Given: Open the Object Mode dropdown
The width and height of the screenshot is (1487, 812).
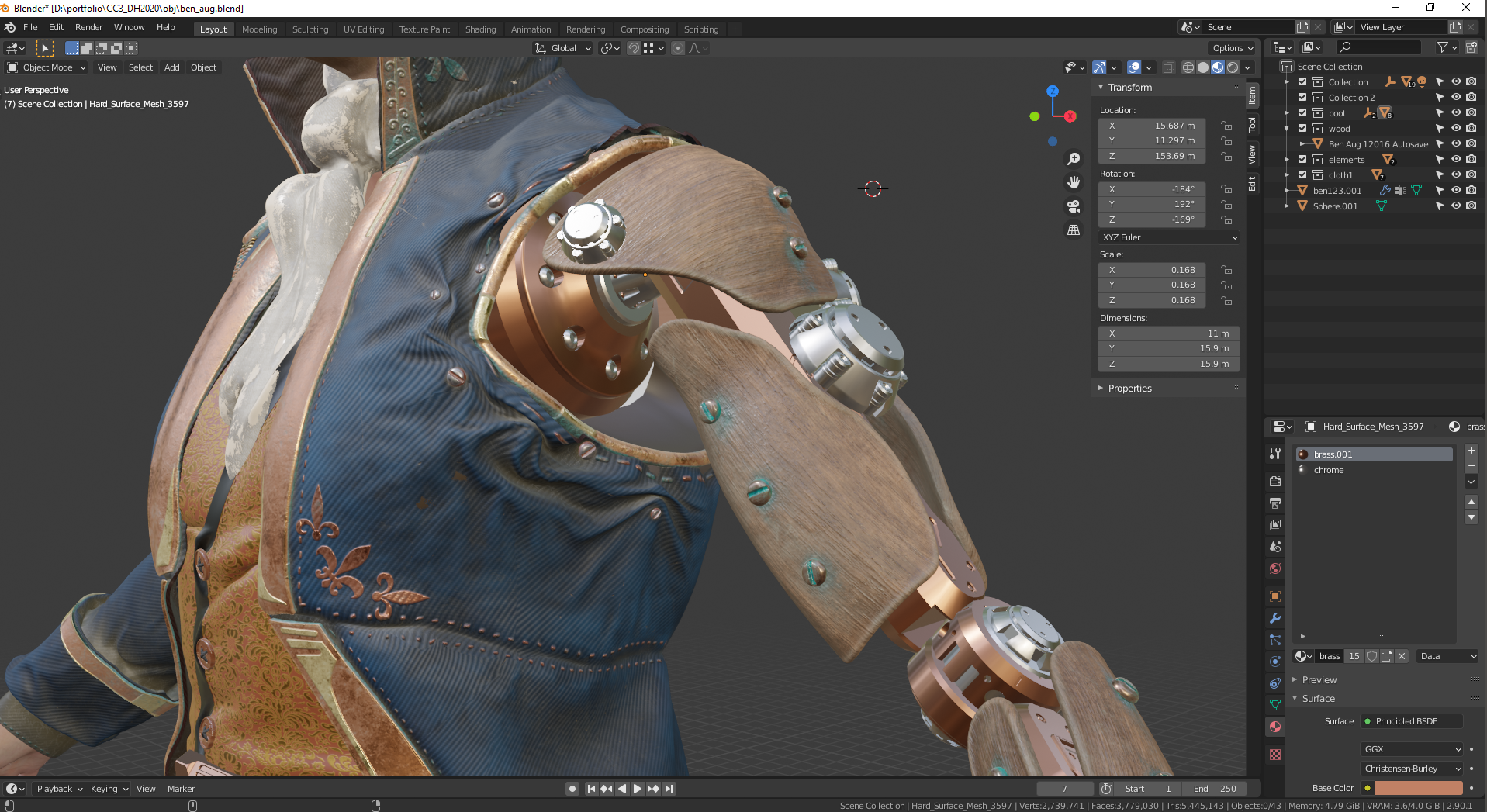Looking at the screenshot, I should coord(47,67).
